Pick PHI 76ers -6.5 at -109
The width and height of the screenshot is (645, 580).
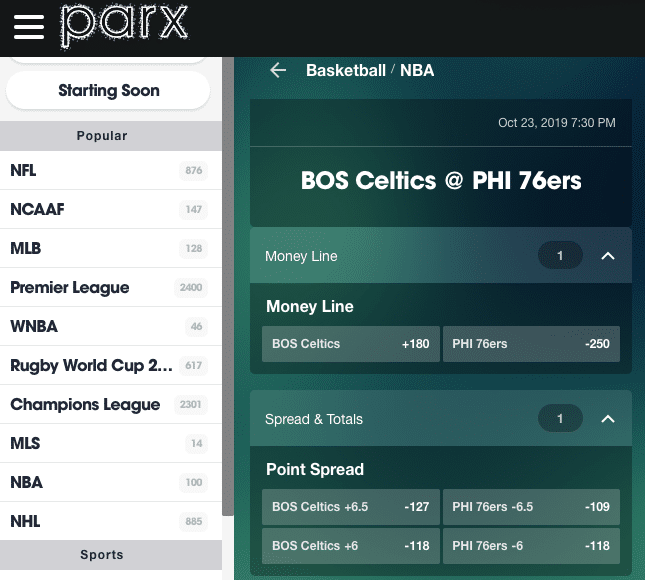coord(531,507)
